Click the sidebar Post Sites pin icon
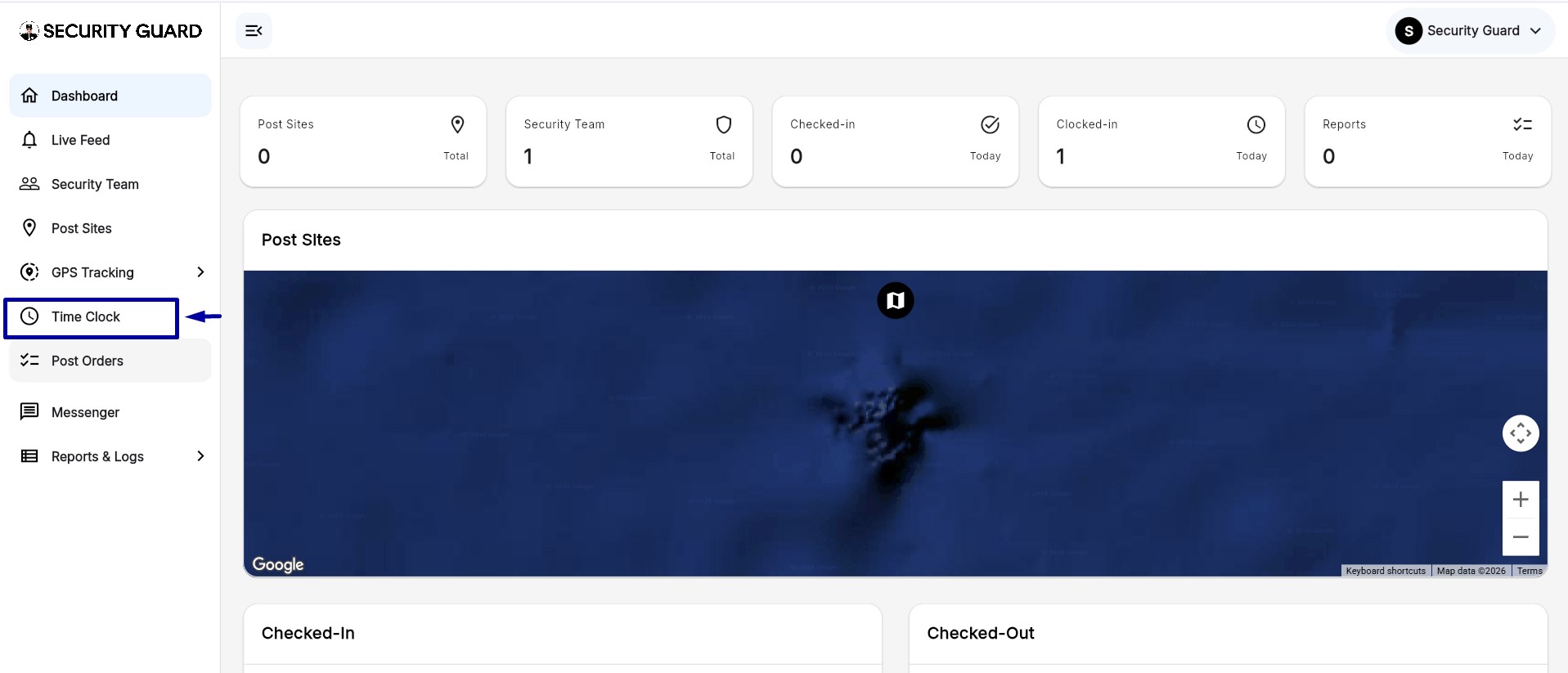1568x673 pixels. (29, 228)
